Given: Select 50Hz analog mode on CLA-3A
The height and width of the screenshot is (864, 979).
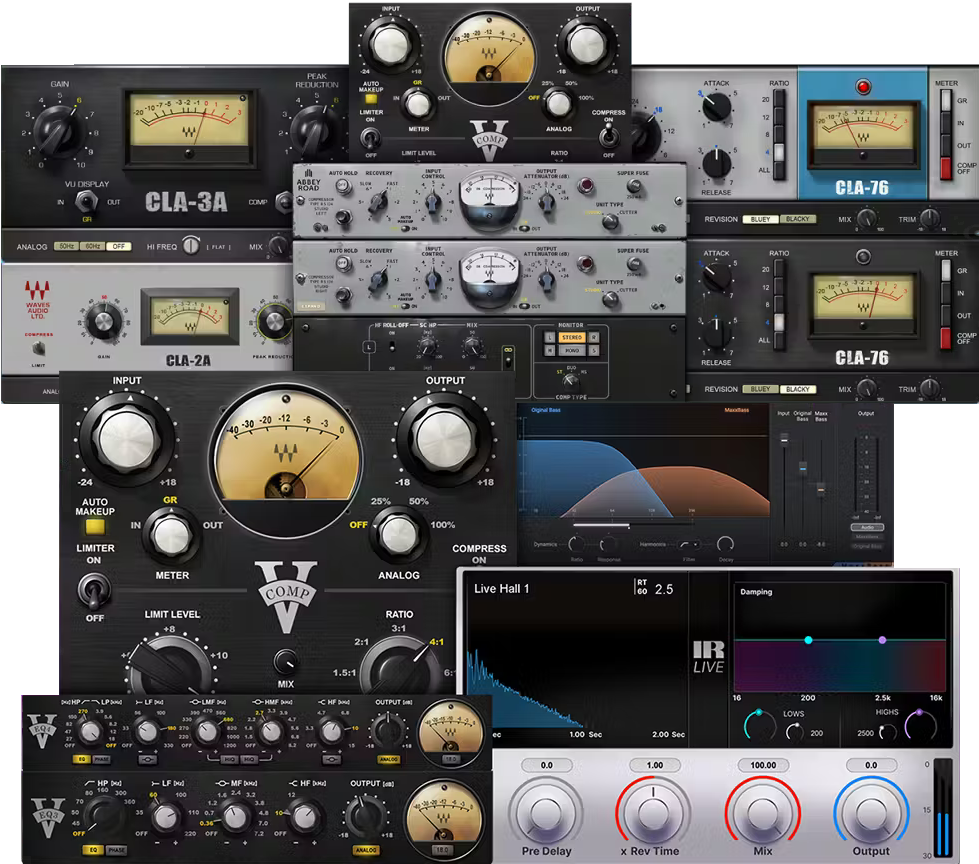Looking at the screenshot, I should (66, 247).
